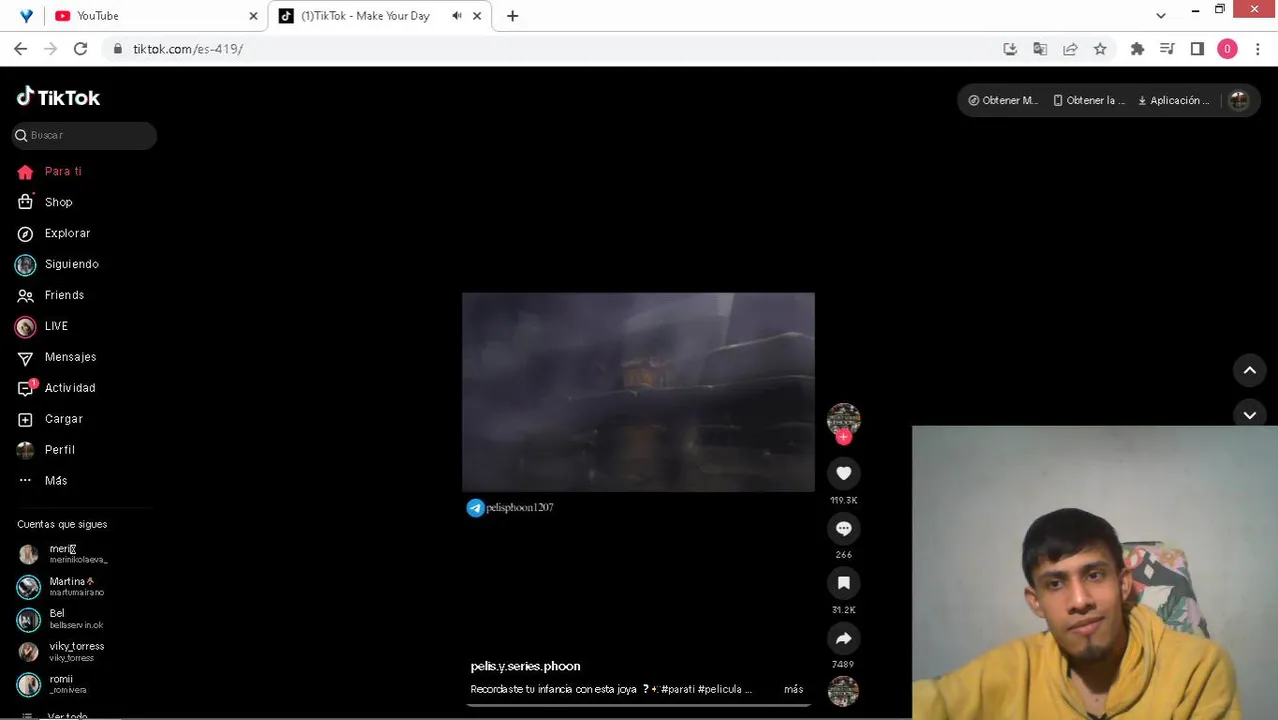Open followed account viky_torress
Image resolution: width=1278 pixels, height=720 pixels.
click(x=62, y=652)
